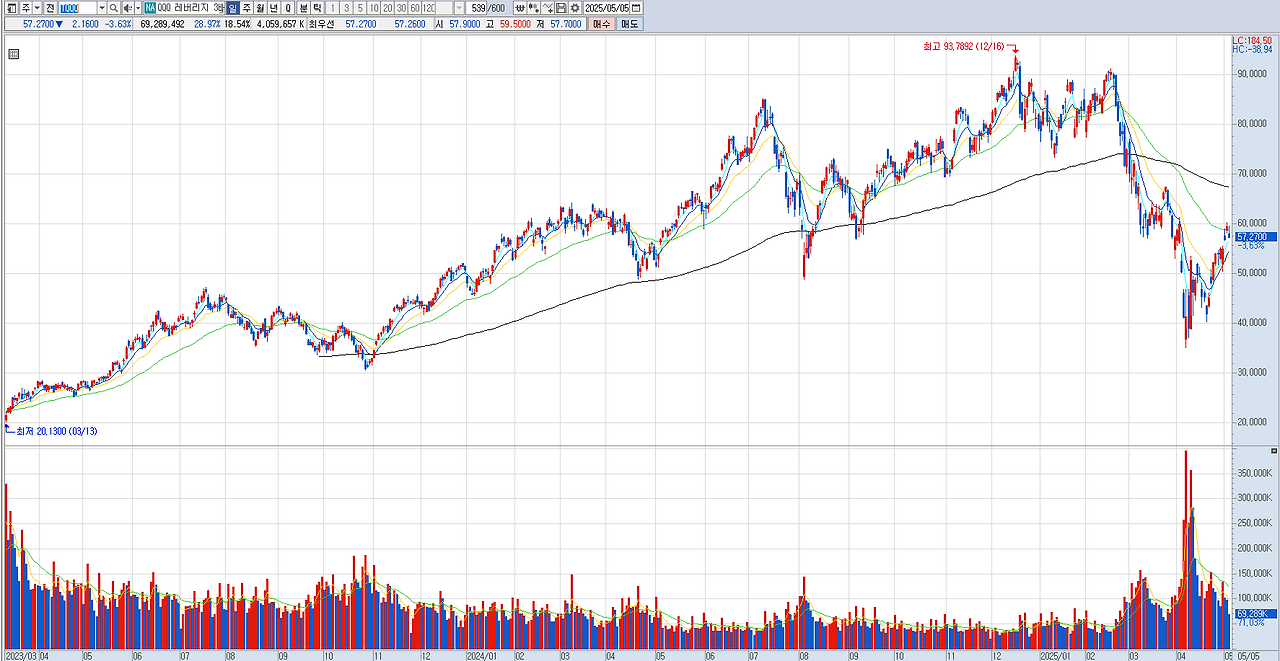Click the NA market badge icon
Image resolution: width=1280 pixels, height=661 pixels.
pyautogui.click(x=150, y=8)
